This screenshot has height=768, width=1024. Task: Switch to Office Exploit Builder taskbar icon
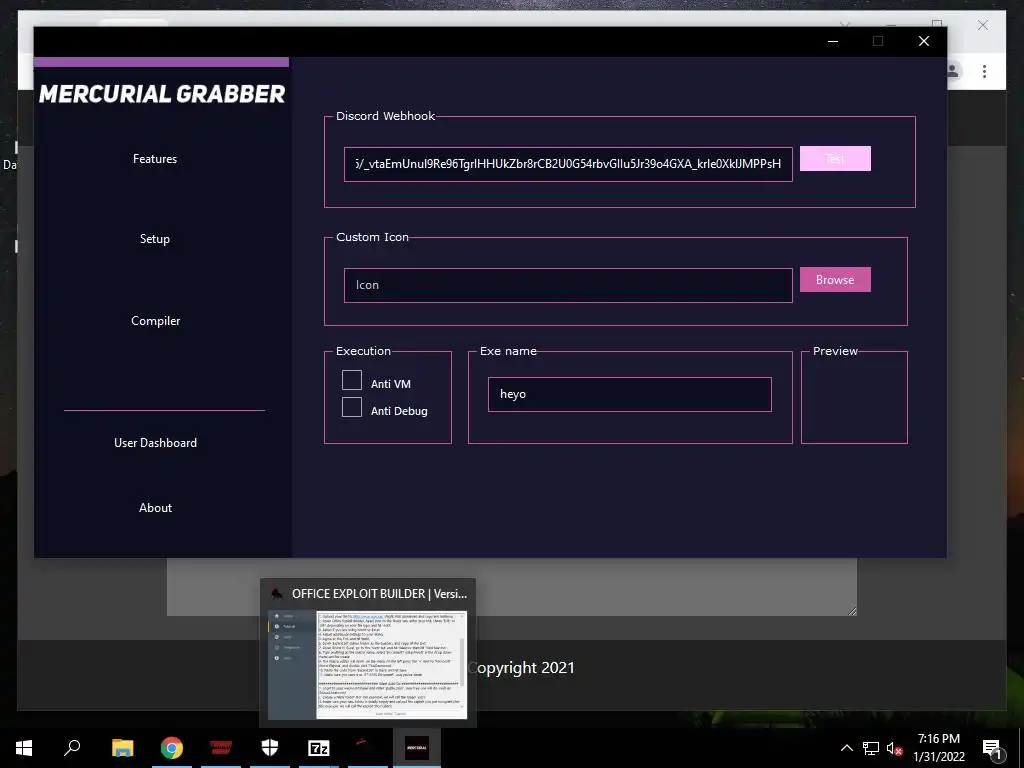tap(368, 746)
